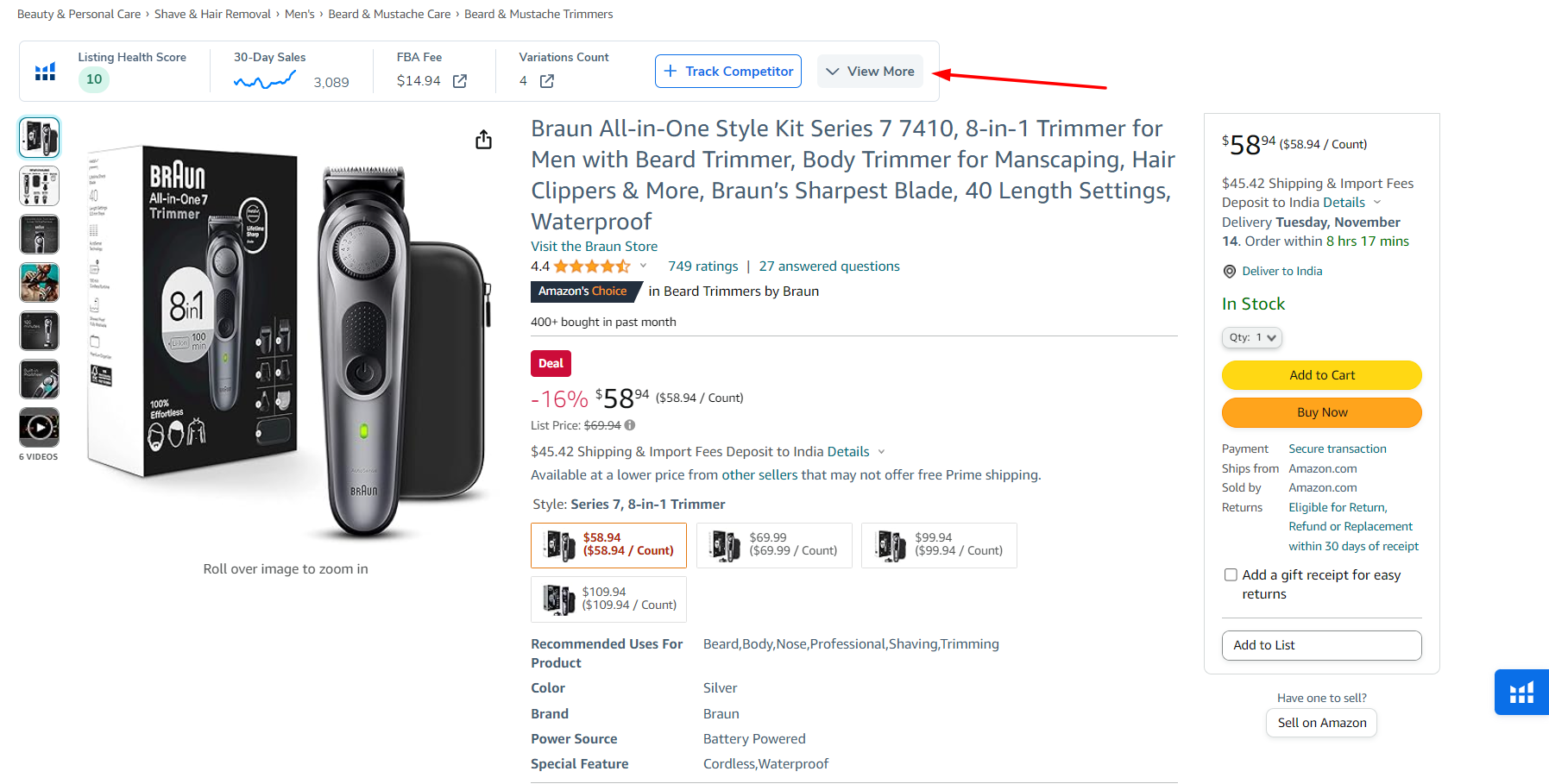Click the plus icon on Track Competitor
Image resolution: width=1549 pixels, height=784 pixels.
pyautogui.click(x=671, y=71)
